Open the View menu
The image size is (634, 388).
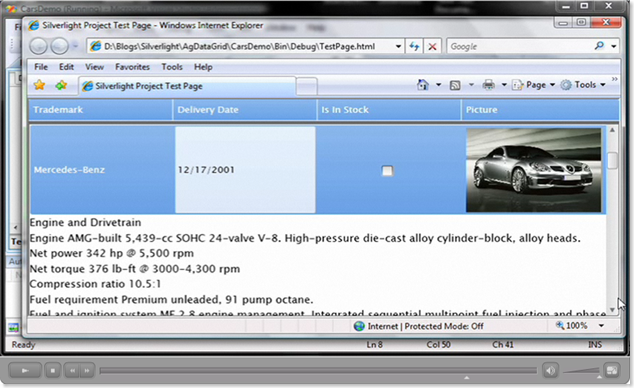(94, 67)
